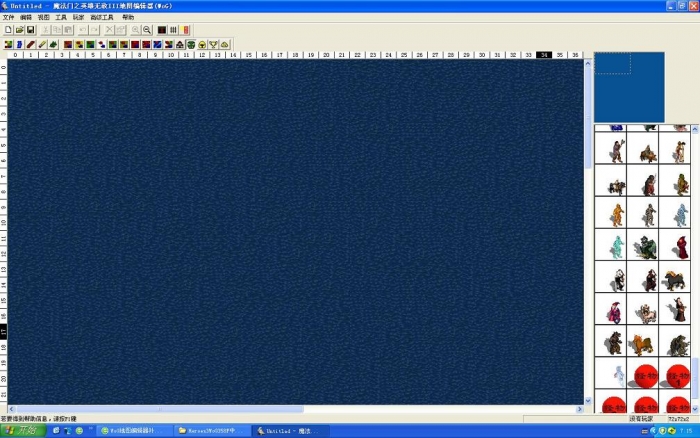700x438 pixels.
Task: Open the 工具 menu
Action: pos(61,17)
